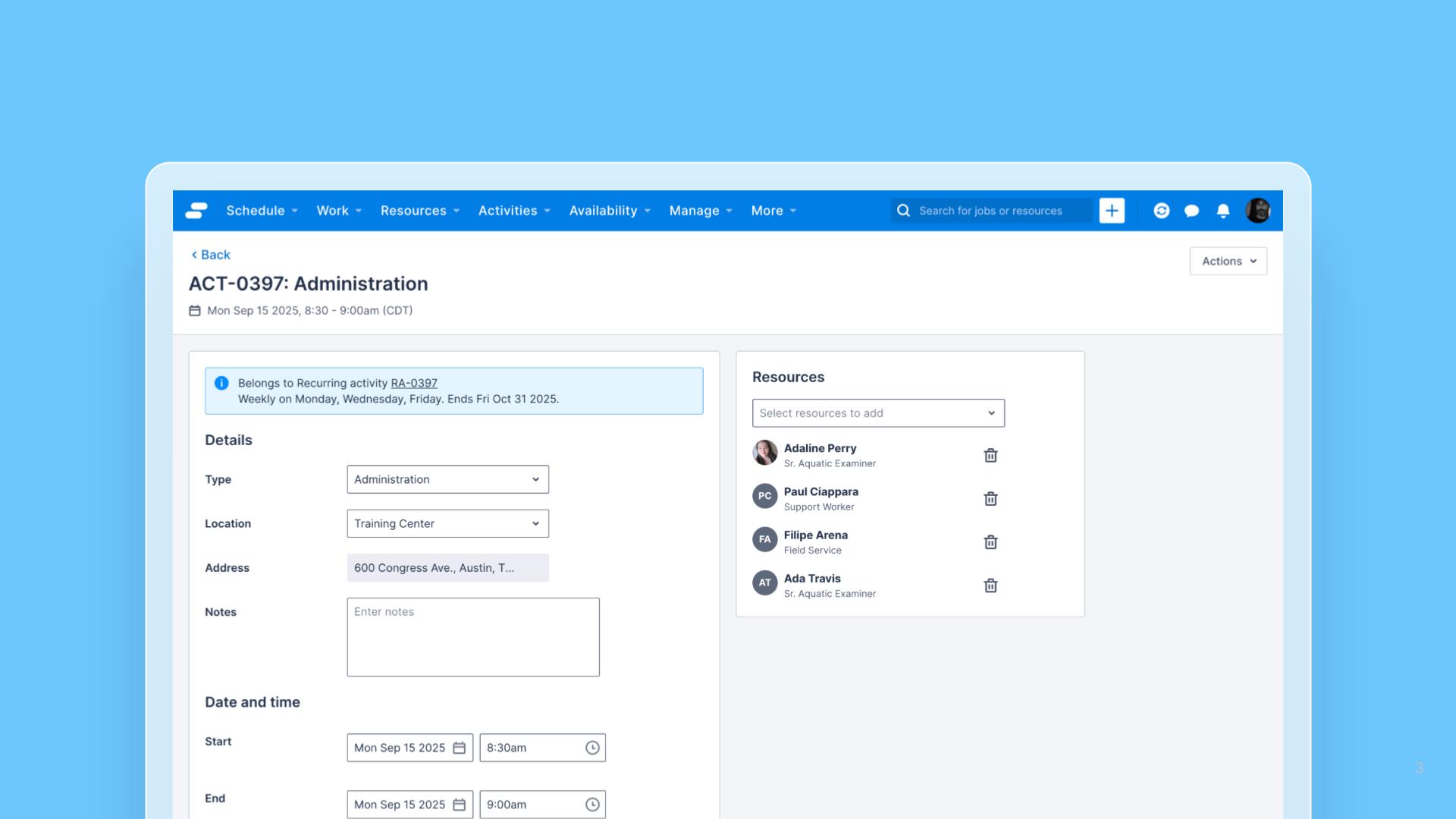Remove Ada Travis from resources
Image resolution: width=1456 pixels, height=819 pixels.
990,585
